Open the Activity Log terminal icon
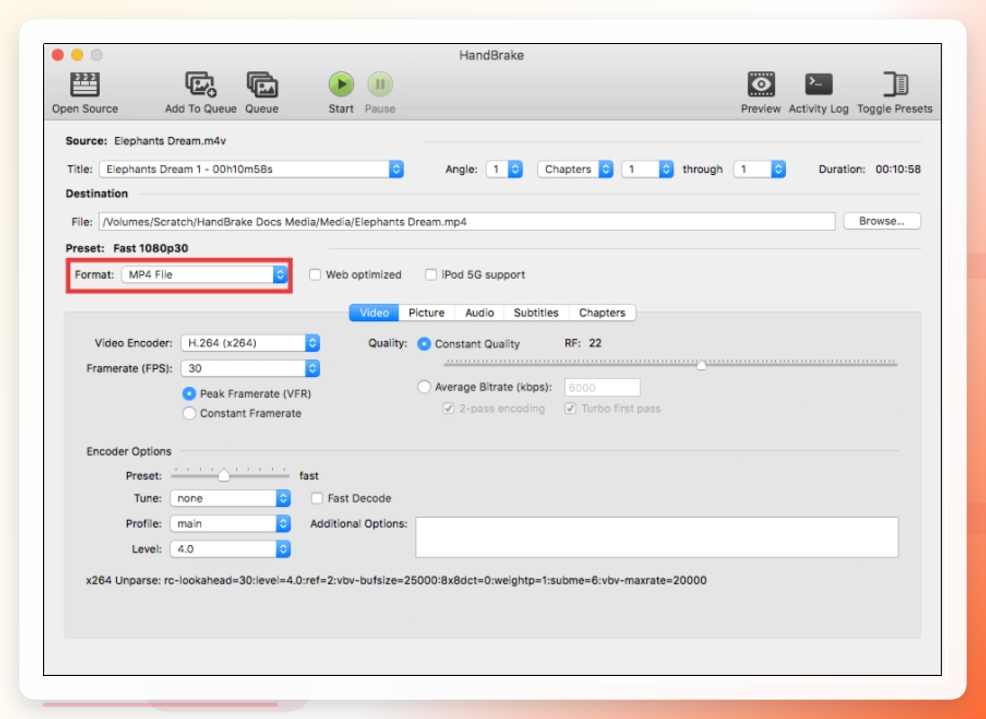986x719 pixels. point(818,84)
